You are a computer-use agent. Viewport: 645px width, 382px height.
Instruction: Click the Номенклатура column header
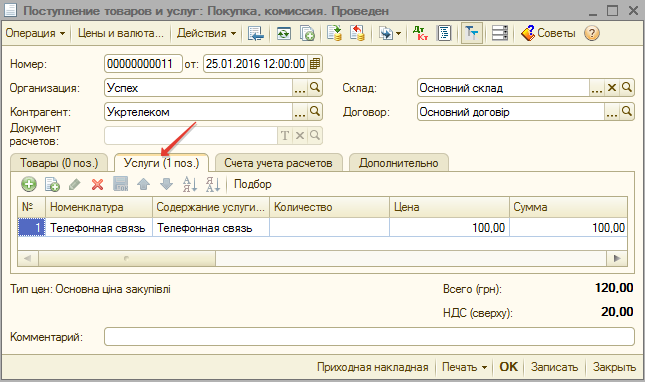(x=99, y=207)
